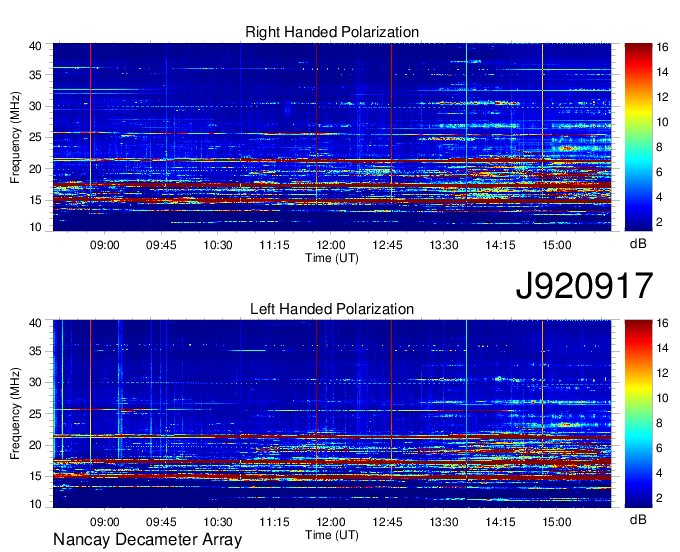Viewport: 680px width, 552px height.
Task: Click the dB unit label under the Right Handed colorbar
Action: tap(638, 244)
